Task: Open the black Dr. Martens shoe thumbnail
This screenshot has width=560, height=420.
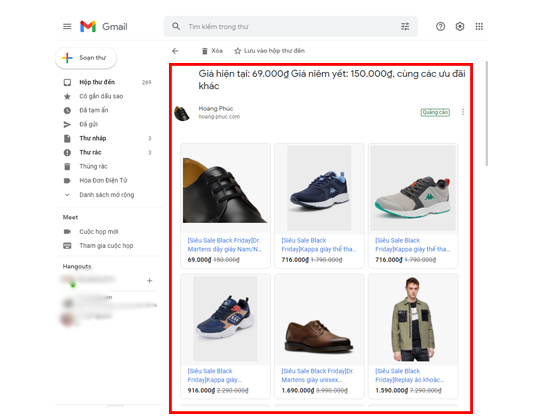Action: coord(225,189)
